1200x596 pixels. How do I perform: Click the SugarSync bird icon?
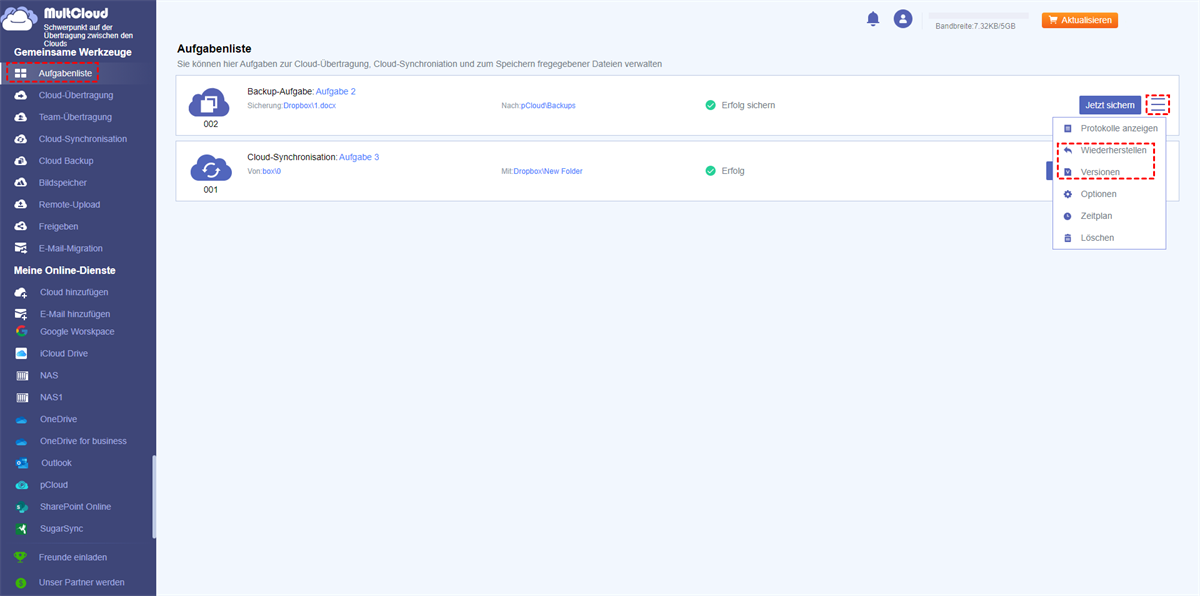[21, 529]
